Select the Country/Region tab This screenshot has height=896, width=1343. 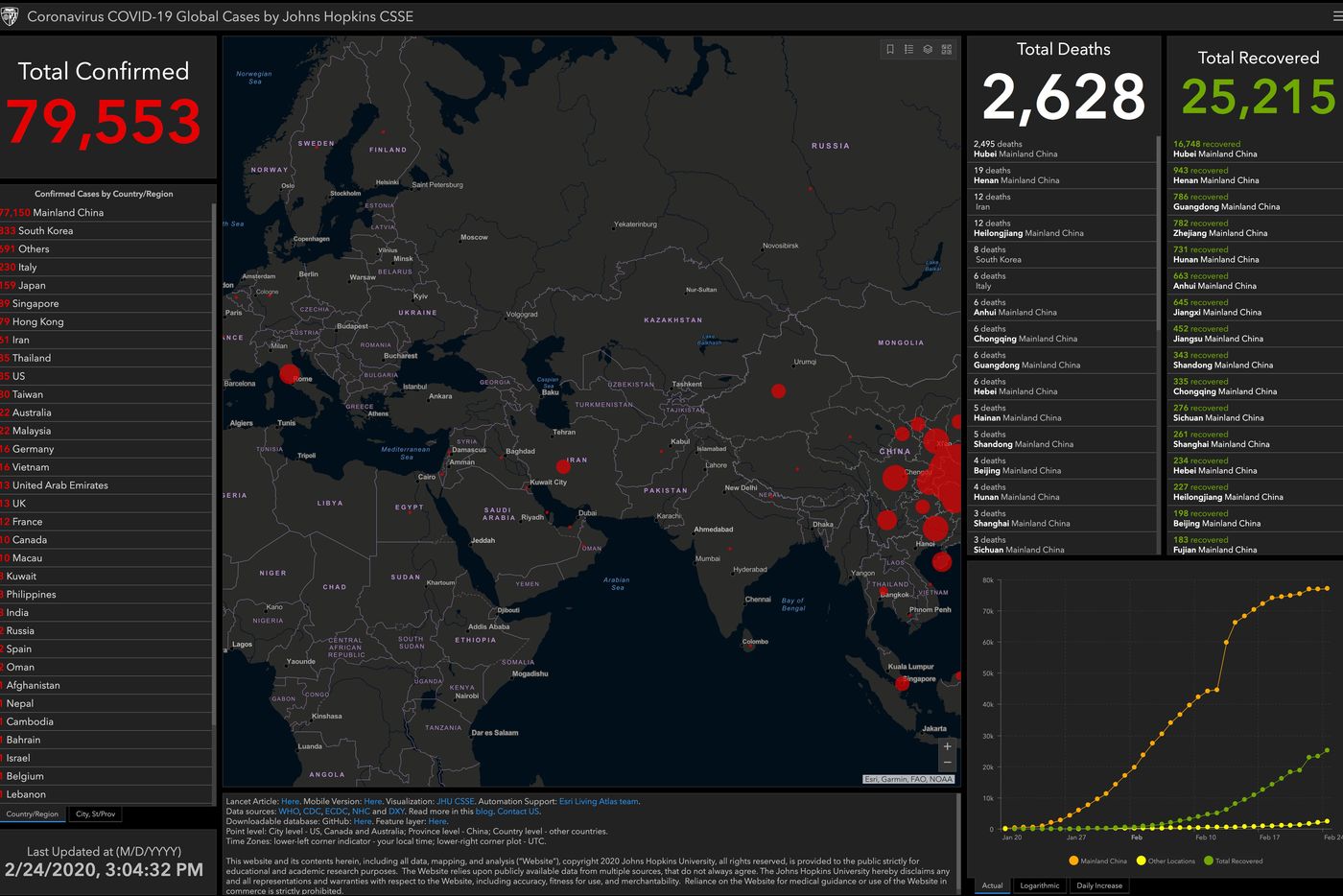(x=32, y=814)
